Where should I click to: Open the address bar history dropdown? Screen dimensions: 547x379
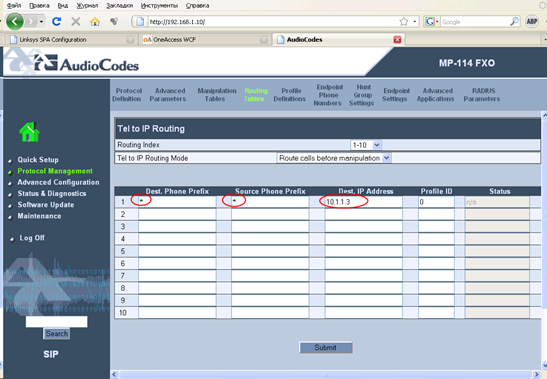click(x=414, y=22)
